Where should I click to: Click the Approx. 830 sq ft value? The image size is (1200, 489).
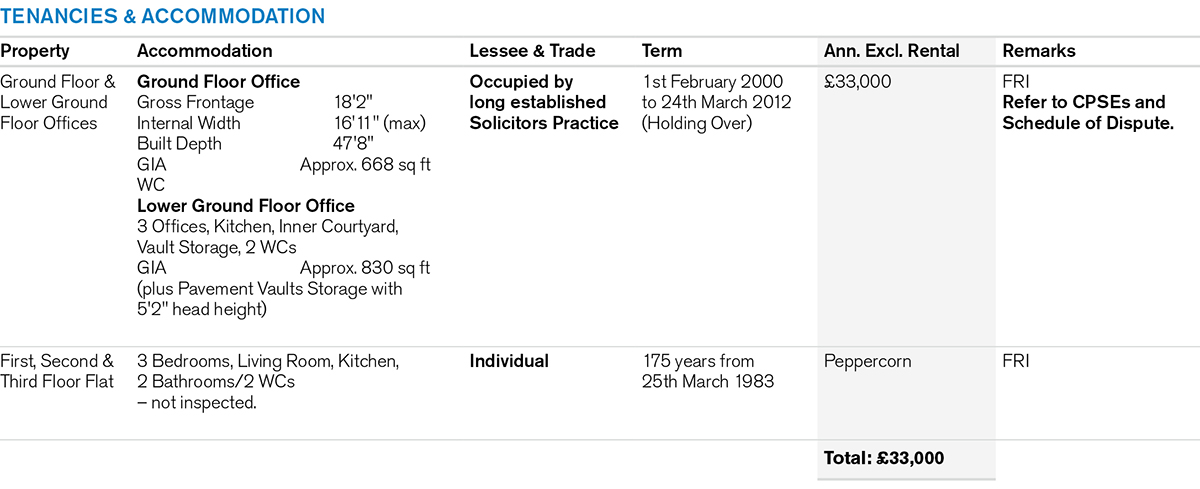pos(365,268)
